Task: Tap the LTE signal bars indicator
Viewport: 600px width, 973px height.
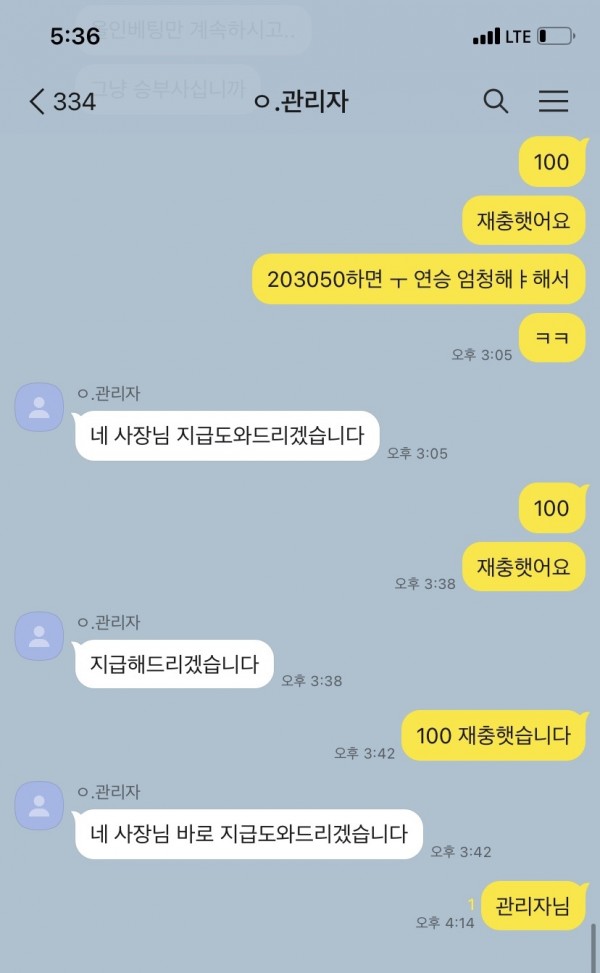Action: pos(486,37)
